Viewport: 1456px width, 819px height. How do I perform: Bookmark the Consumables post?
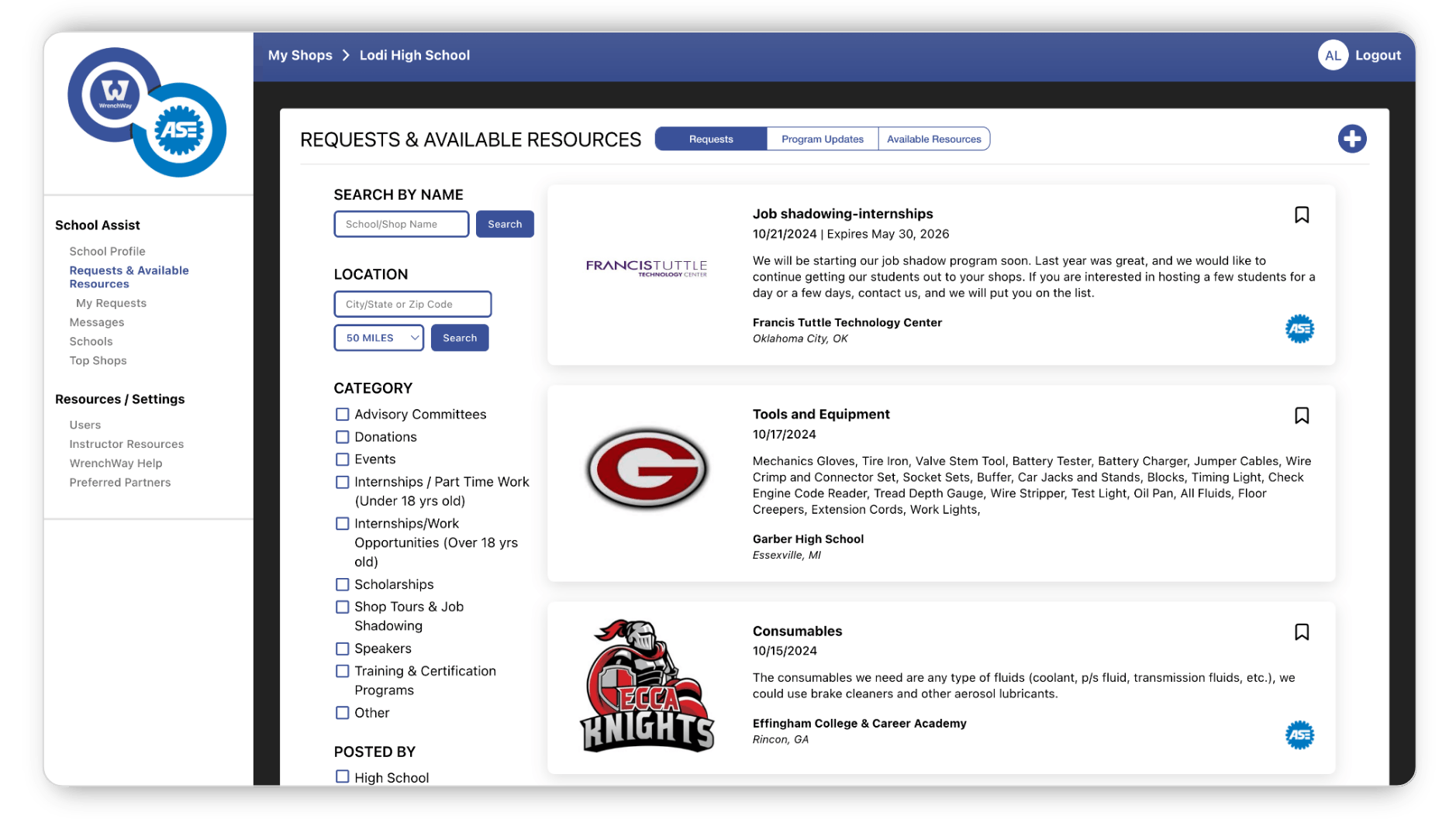pyautogui.click(x=1302, y=632)
